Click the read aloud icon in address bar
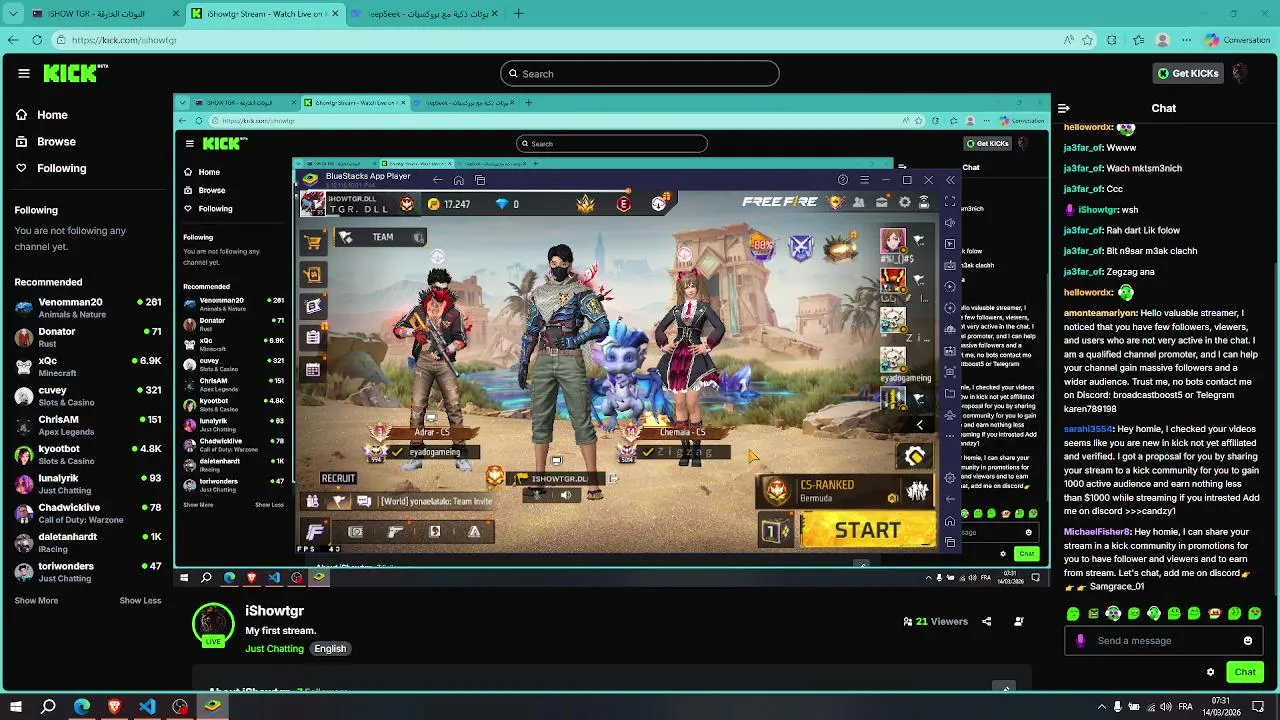 (x=1069, y=40)
